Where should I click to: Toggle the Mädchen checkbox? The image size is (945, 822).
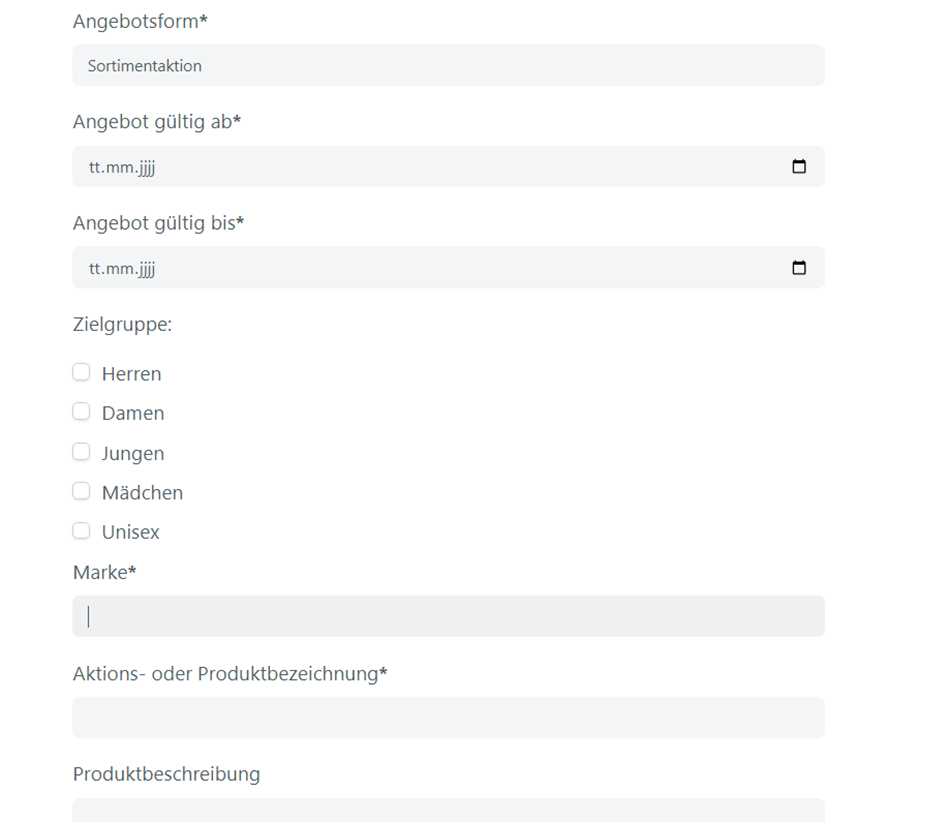[82, 491]
